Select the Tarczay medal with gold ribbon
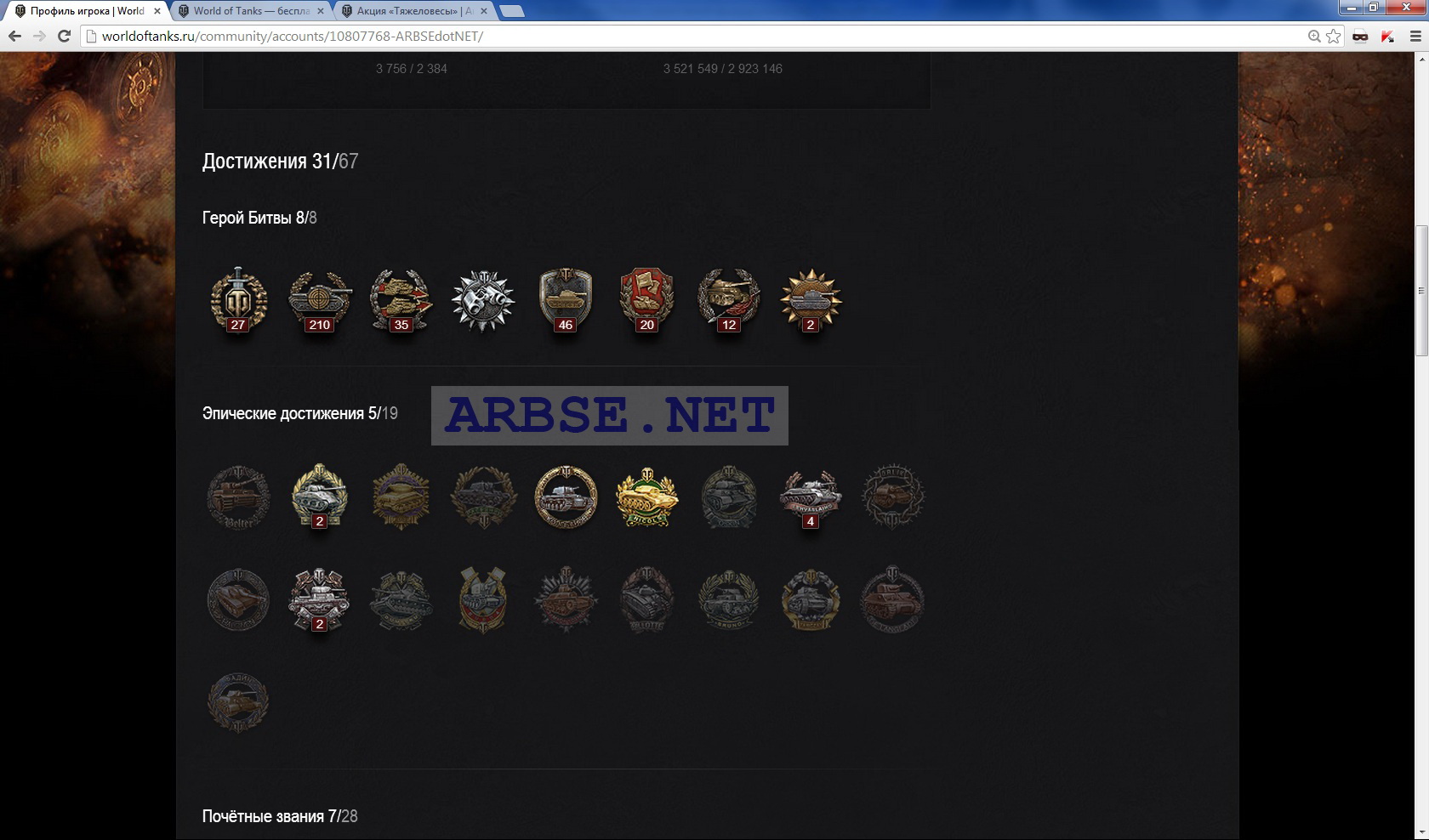The width and height of the screenshot is (1429, 840). 811,600
